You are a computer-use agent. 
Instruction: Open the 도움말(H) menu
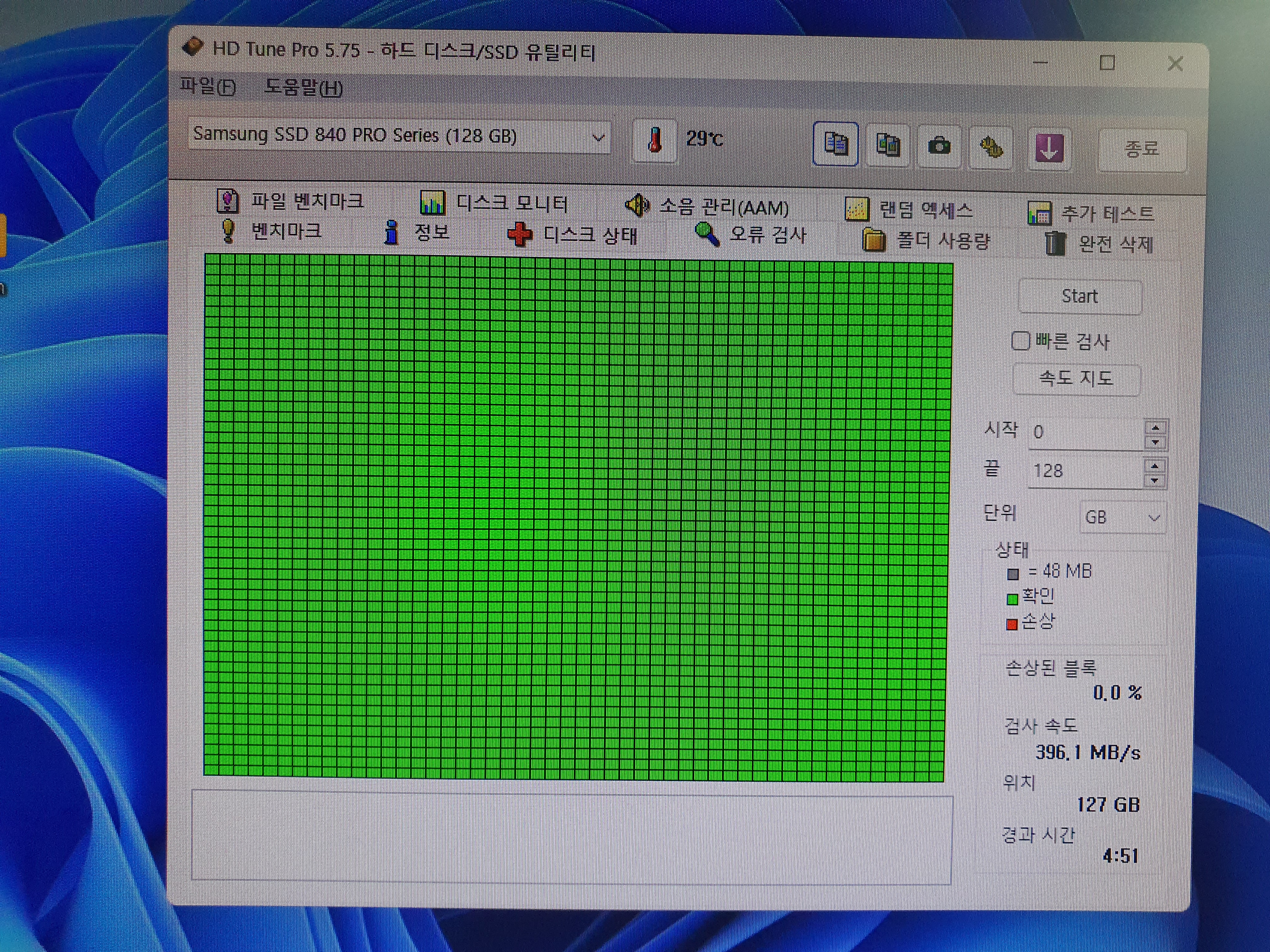click(303, 88)
